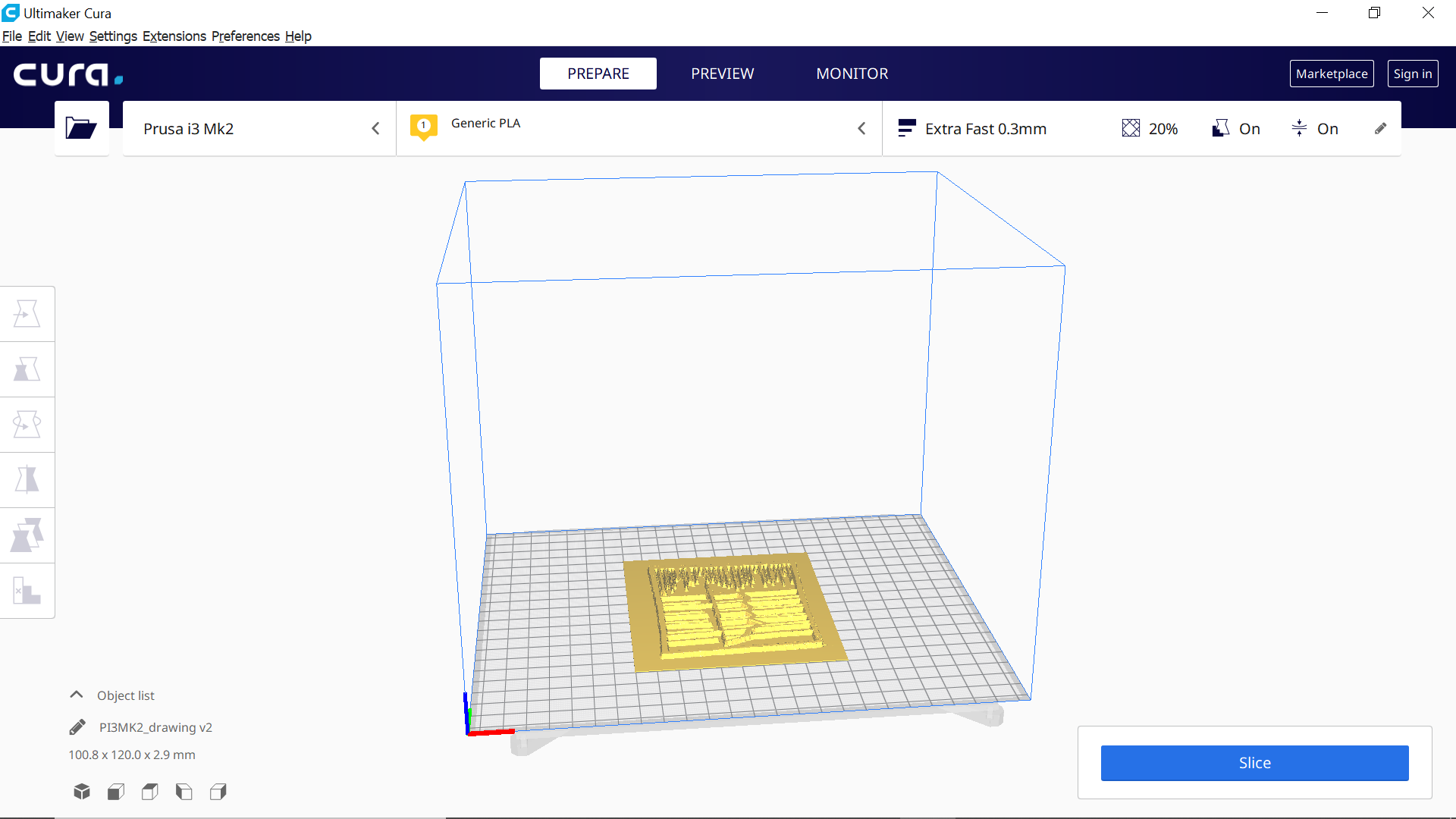Open the Help menu
This screenshot has width=1456, height=819.
point(298,36)
